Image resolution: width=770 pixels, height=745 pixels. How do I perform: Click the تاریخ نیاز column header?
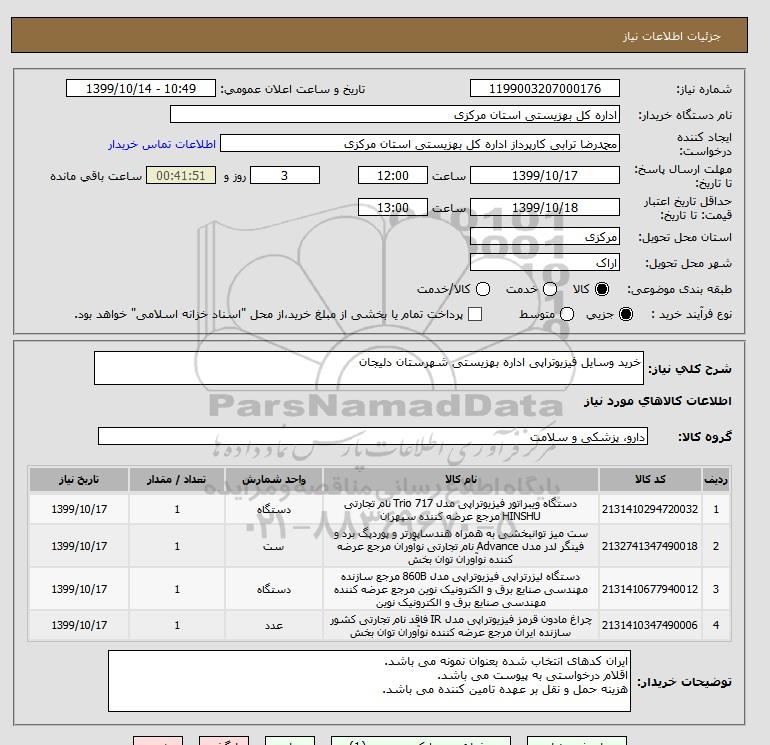[x=79, y=479]
